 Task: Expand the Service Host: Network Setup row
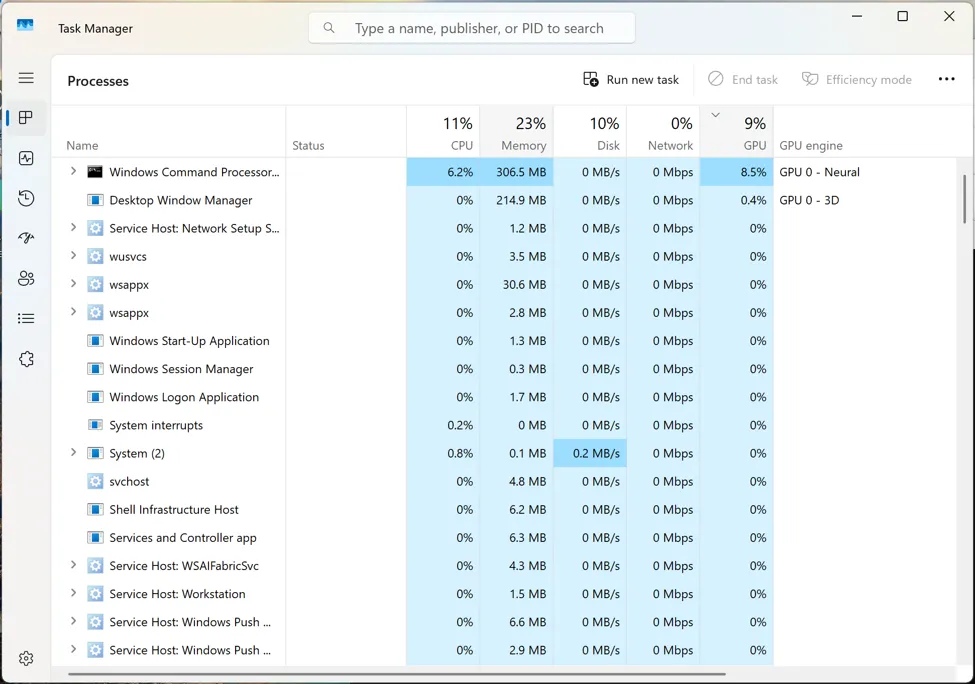click(73, 228)
